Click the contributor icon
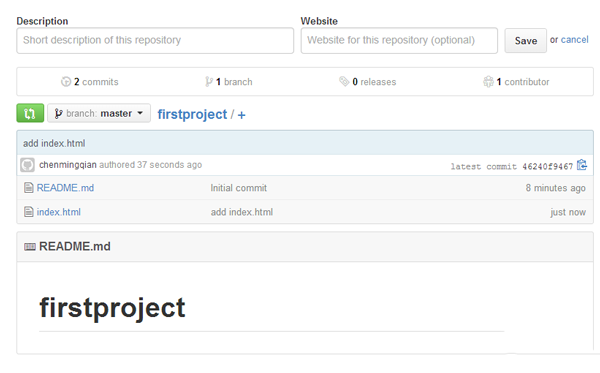 click(x=488, y=81)
